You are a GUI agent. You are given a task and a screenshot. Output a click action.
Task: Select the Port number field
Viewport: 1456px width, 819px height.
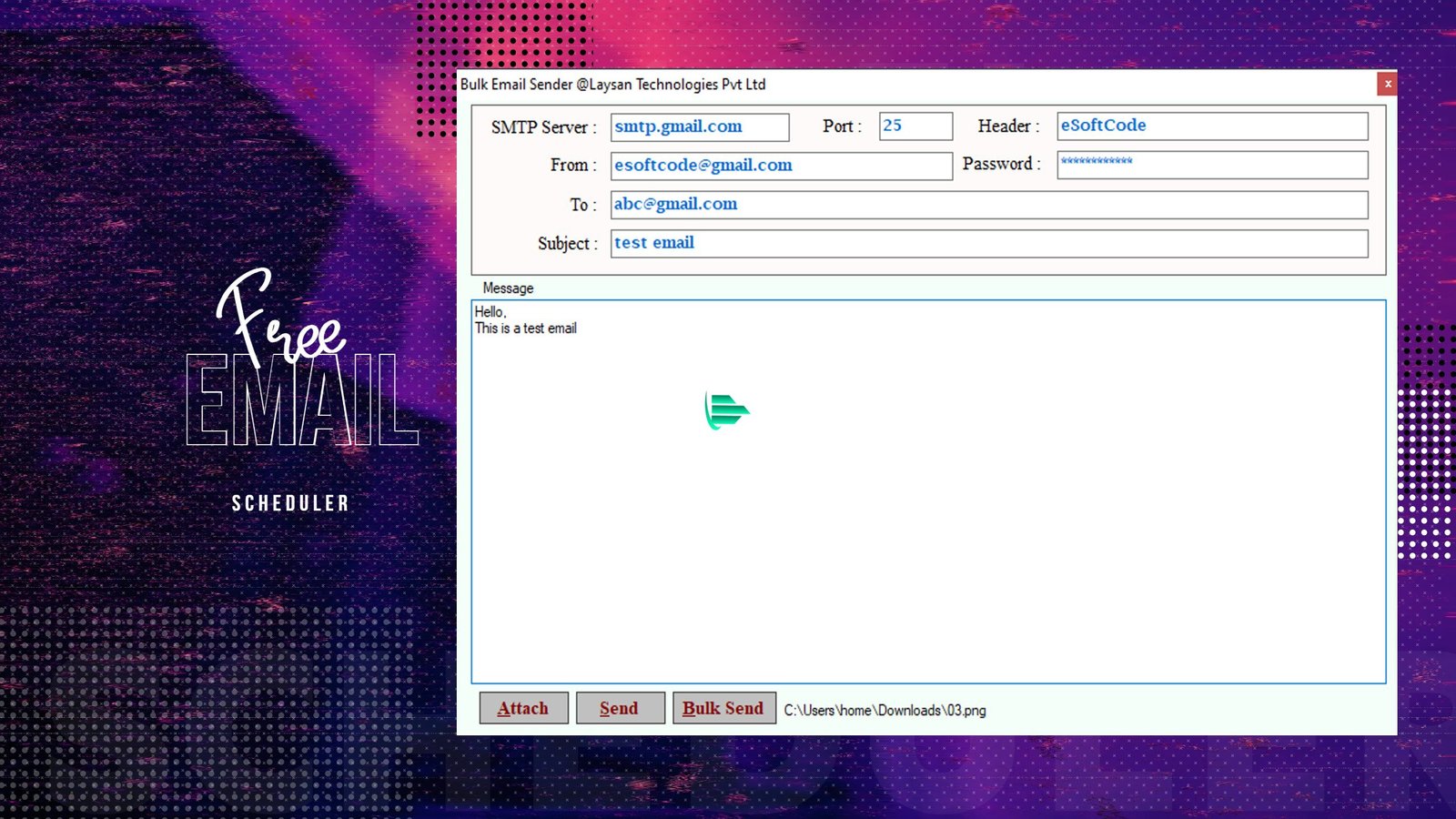tap(915, 126)
